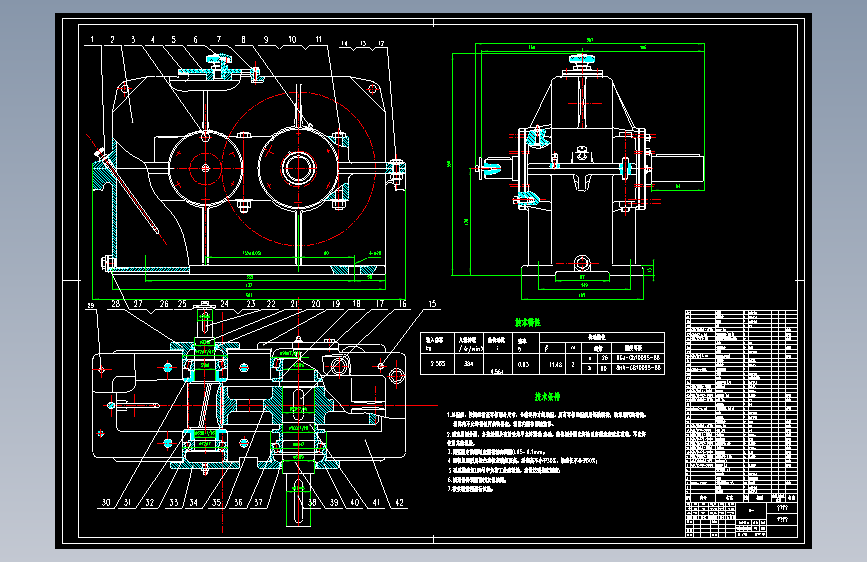Click part callout number 22 in plan view
This screenshot has height=562, width=867.
coord(271,304)
